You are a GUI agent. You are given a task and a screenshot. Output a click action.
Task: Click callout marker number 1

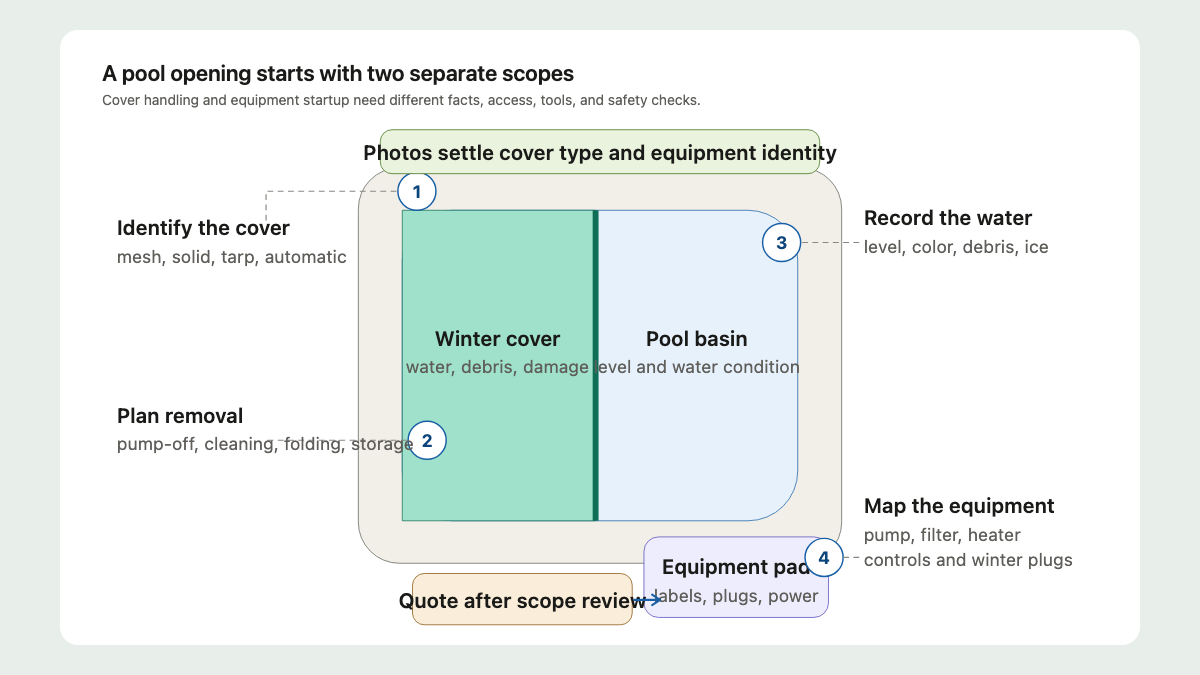[x=417, y=191]
